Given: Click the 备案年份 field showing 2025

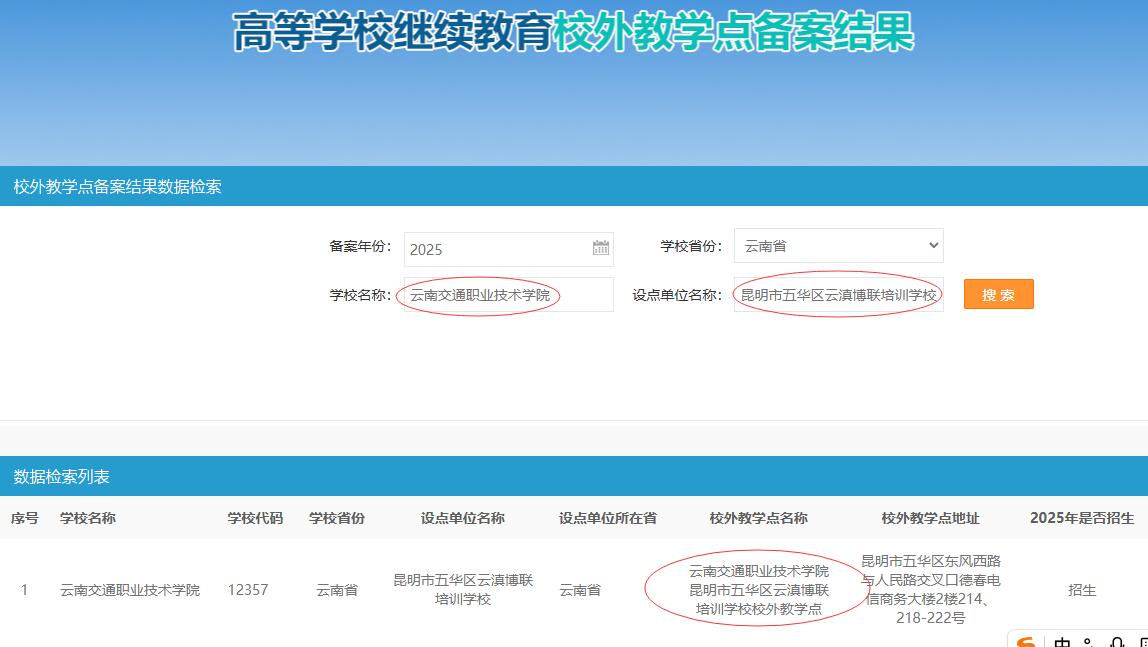Looking at the screenshot, I should point(497,249).
